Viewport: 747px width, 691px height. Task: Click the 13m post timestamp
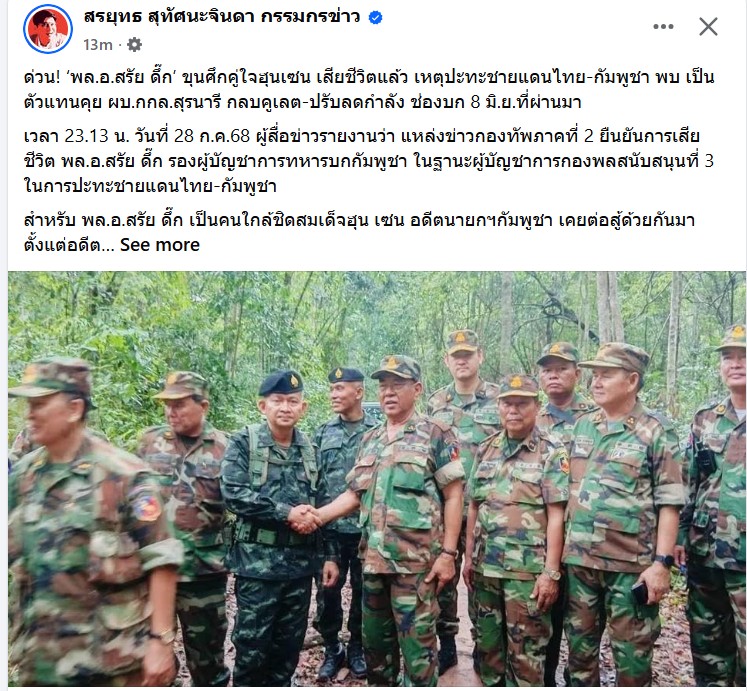click(98, 45)
